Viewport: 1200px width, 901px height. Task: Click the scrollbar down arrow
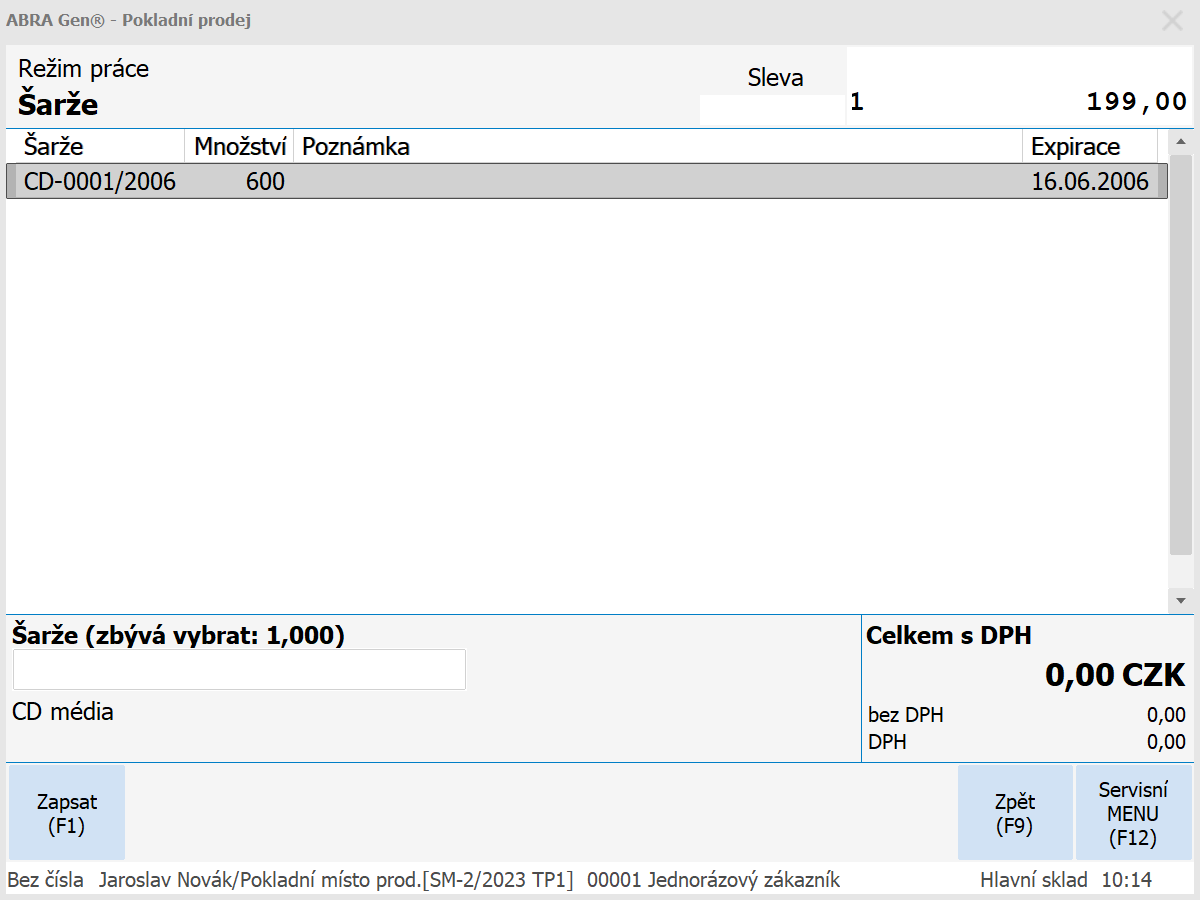pos(1180,601)
